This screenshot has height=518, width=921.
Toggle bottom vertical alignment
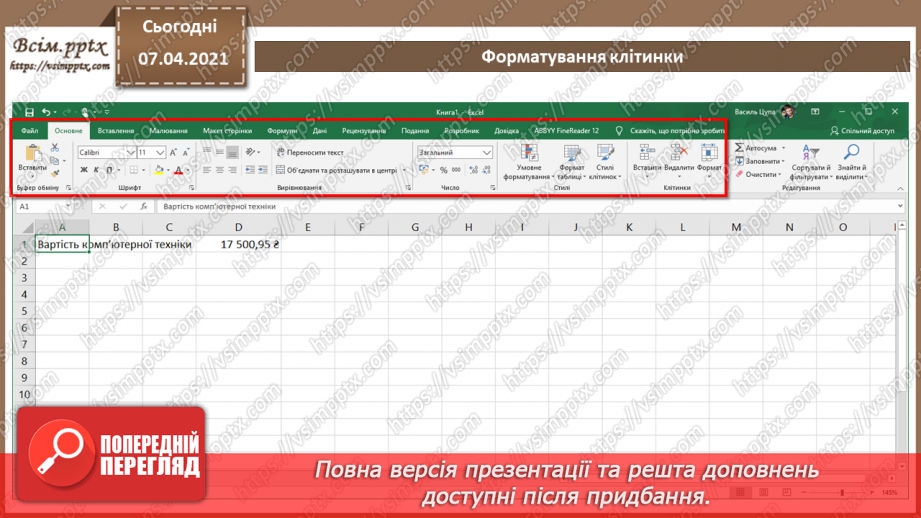tap(233, 152)
